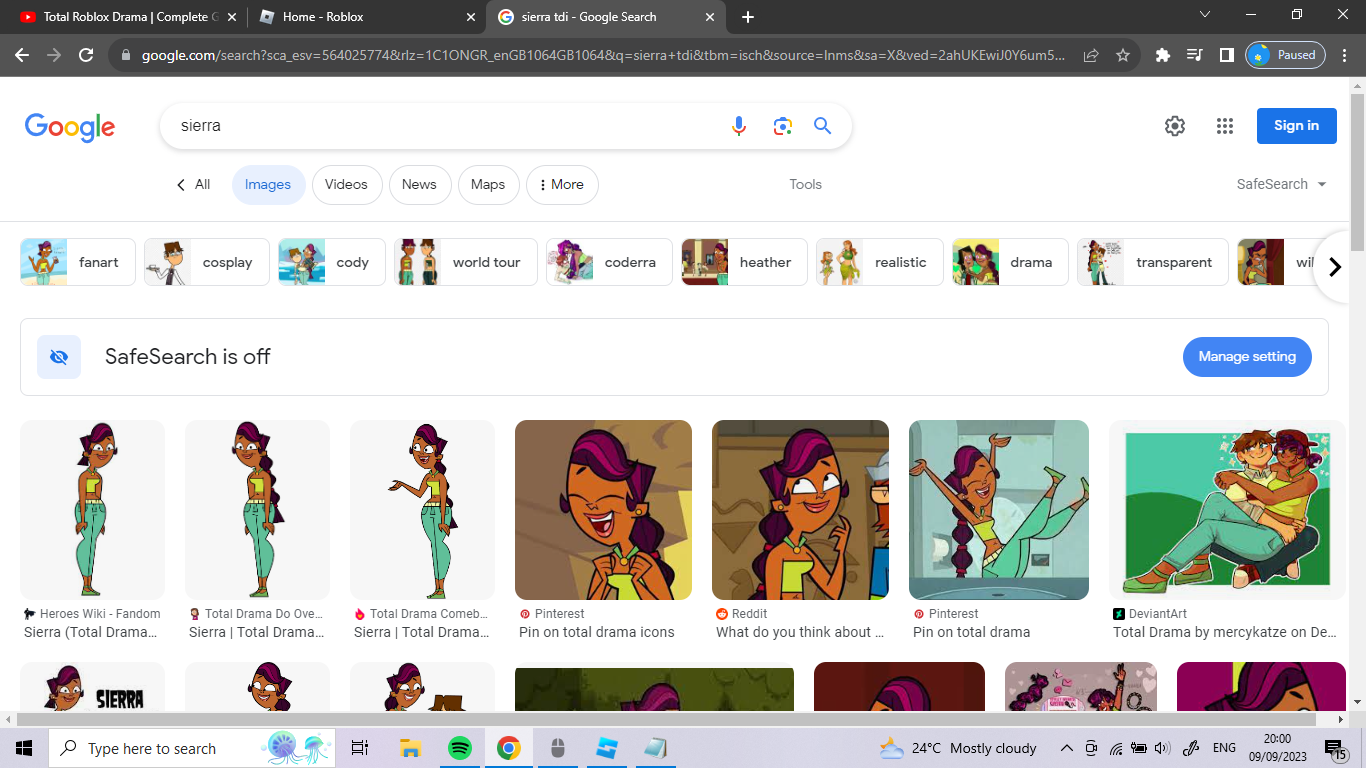Screen dimensions: 1366x768
Task: Filter by realistic chip
Action: (x=880, y=262)
